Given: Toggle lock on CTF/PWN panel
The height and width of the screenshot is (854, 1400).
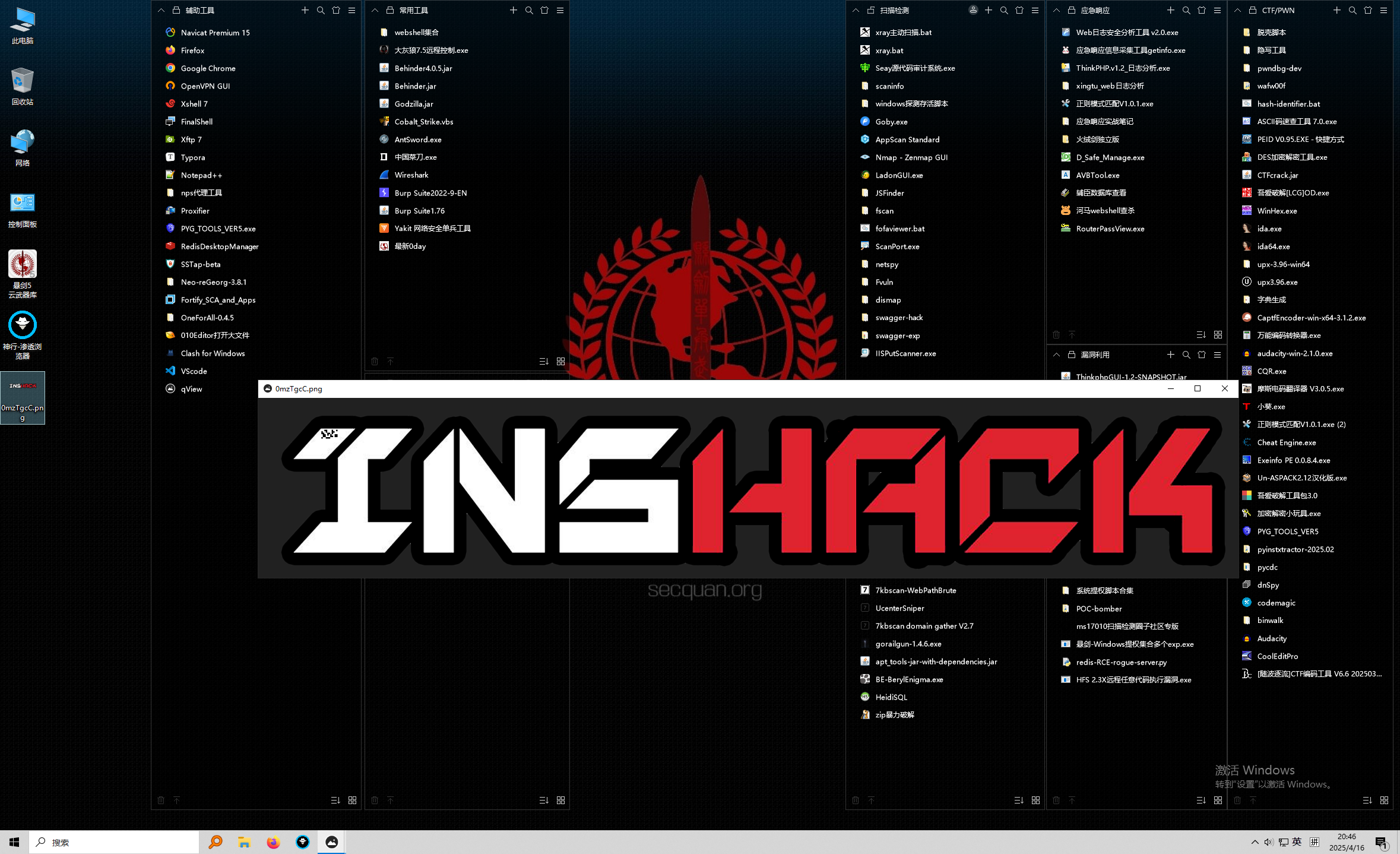Looking at the screenshot, I should [1253, 10].
